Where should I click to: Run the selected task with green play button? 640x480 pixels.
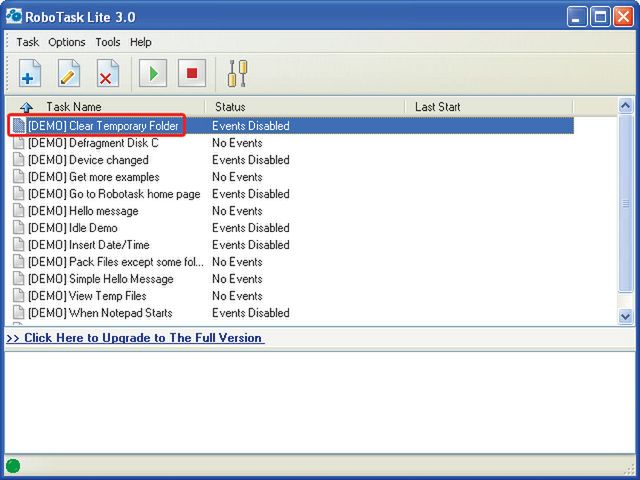153,73
